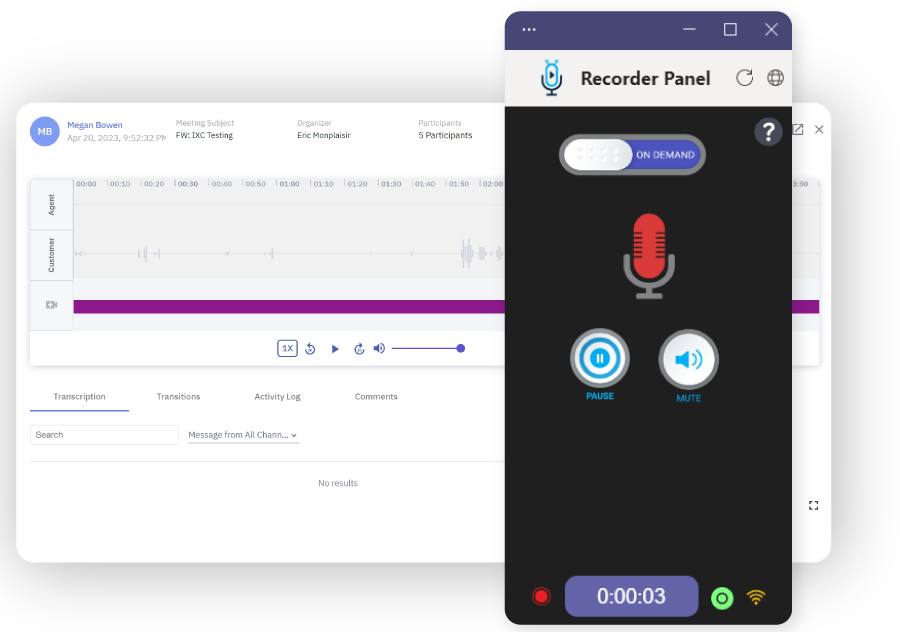Click the No results message
Image resolution: width=900 pixels, height=632 pixels.
coord(338,483)
